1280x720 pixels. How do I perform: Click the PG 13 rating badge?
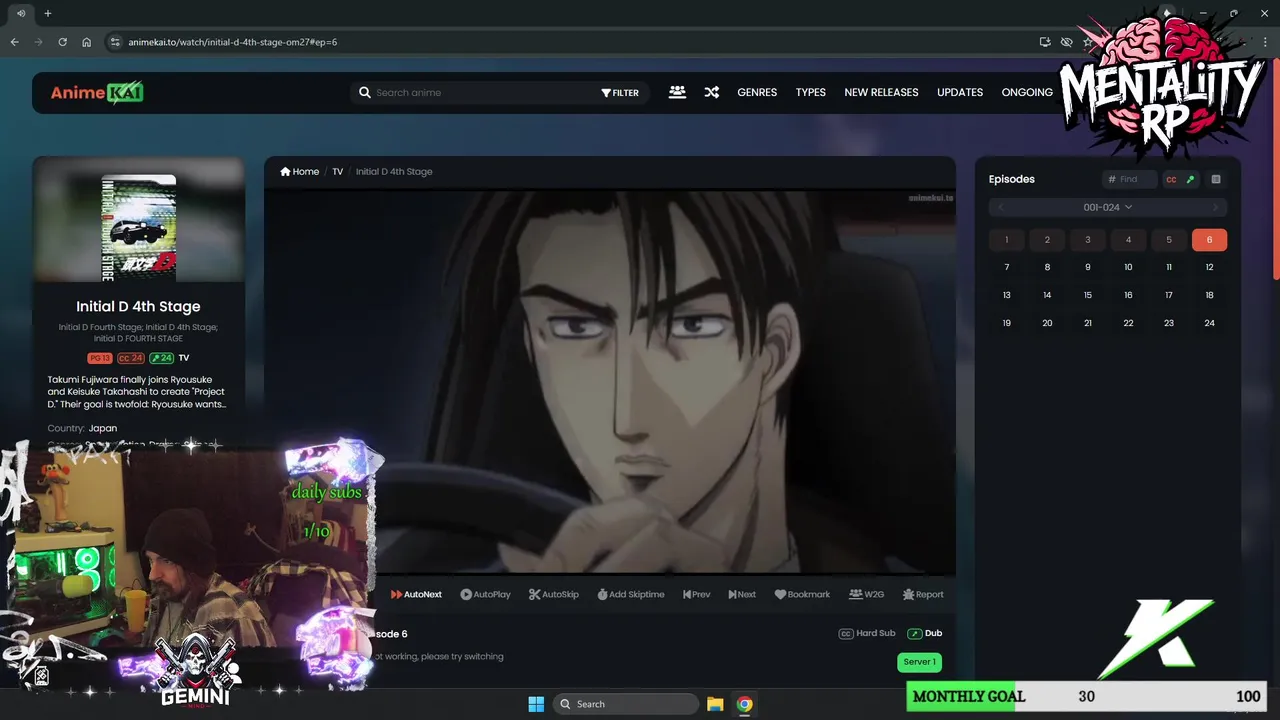(99, 358)
